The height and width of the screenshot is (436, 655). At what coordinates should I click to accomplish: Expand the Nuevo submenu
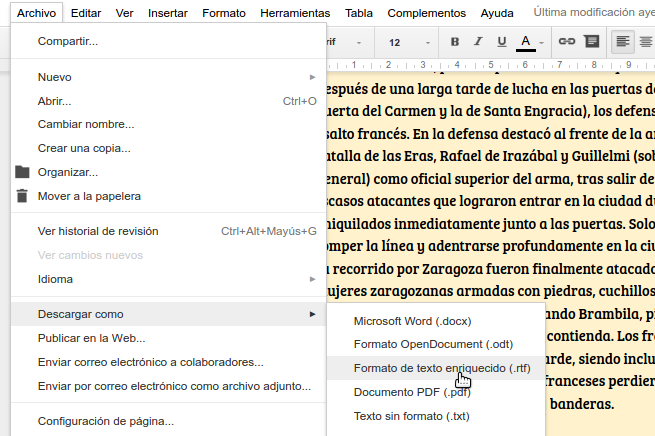click(169, 77)
